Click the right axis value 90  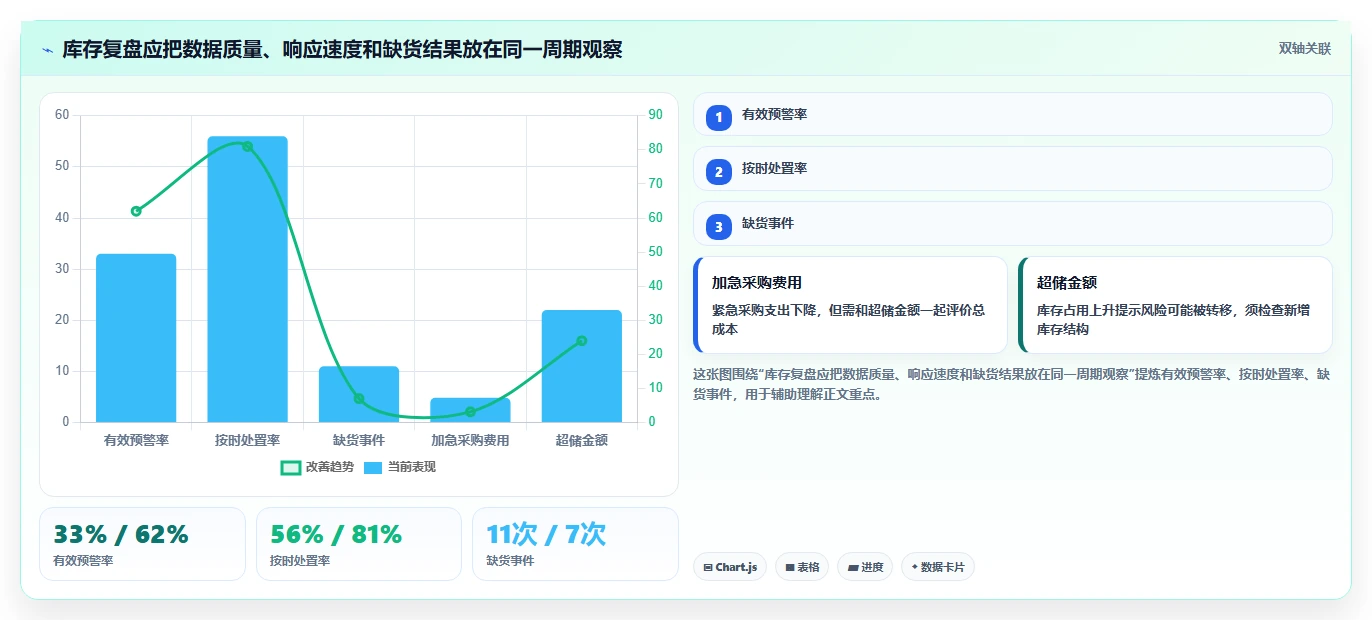pos(656,115)
